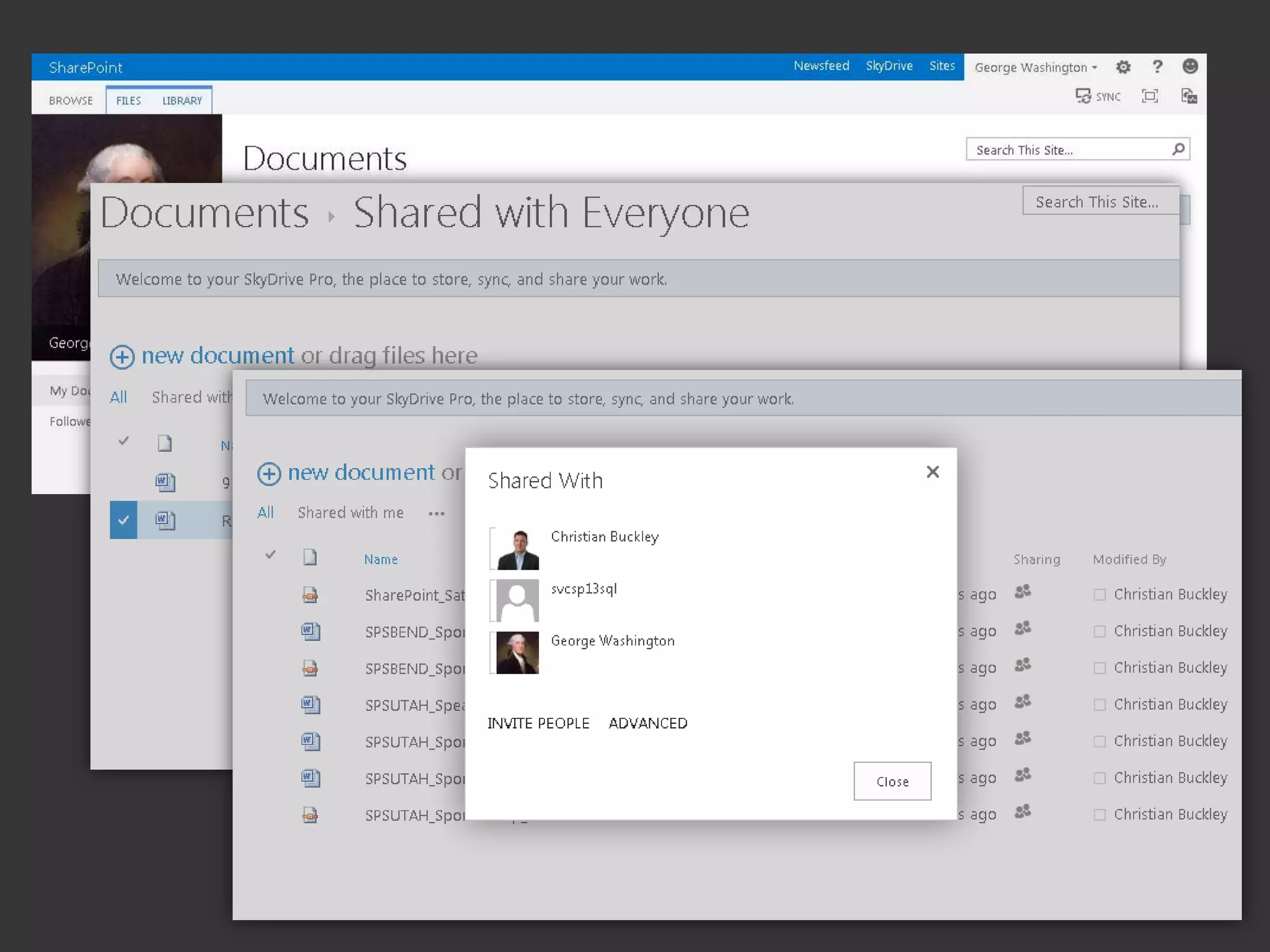1270x952 pixels.
Task: Click the help question mark icon
Action: (1157, 66)
